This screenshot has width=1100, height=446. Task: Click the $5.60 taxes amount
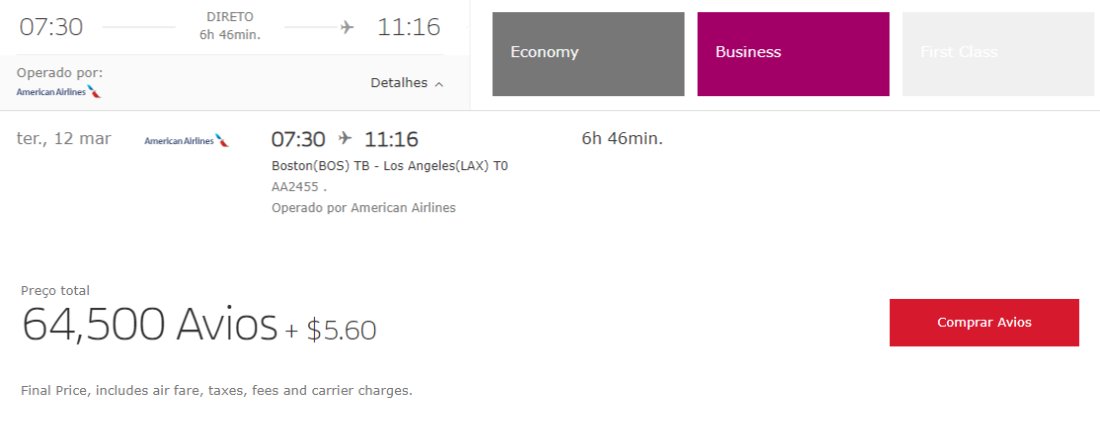(342, 330)
